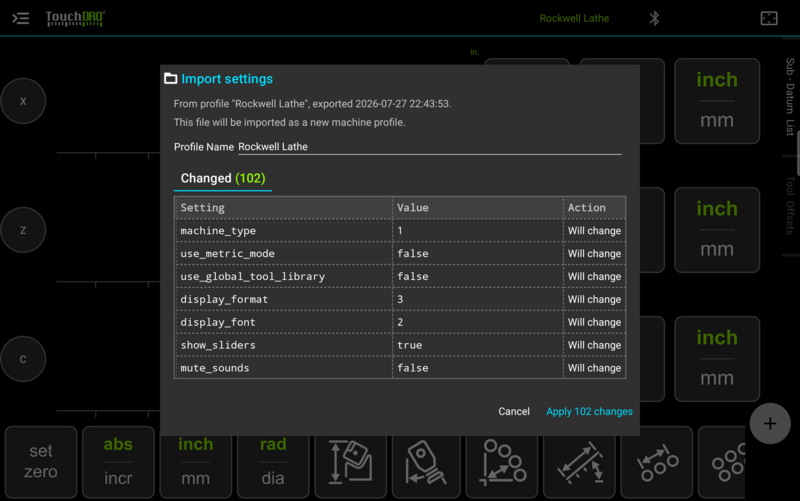Select the use_global_tool_library setting row
Screen dimensions: 800x501
pos(400,277)
